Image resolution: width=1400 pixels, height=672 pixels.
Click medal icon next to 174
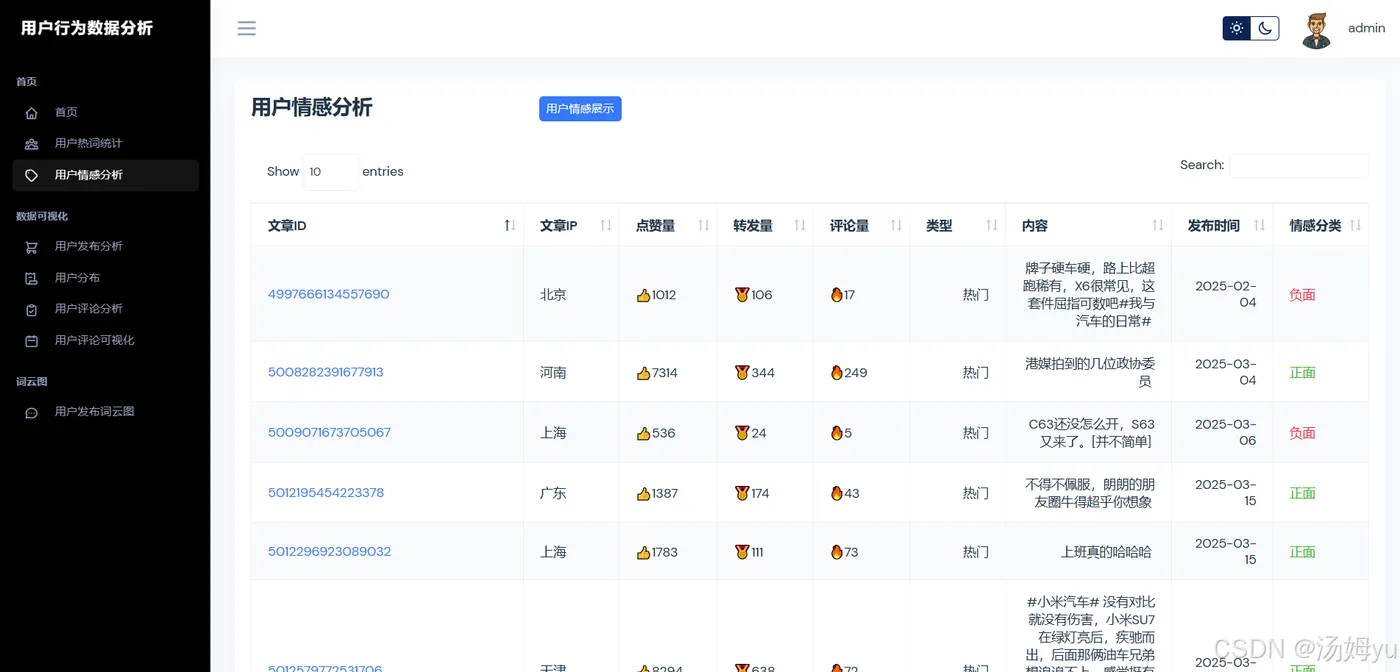point(741,493)
